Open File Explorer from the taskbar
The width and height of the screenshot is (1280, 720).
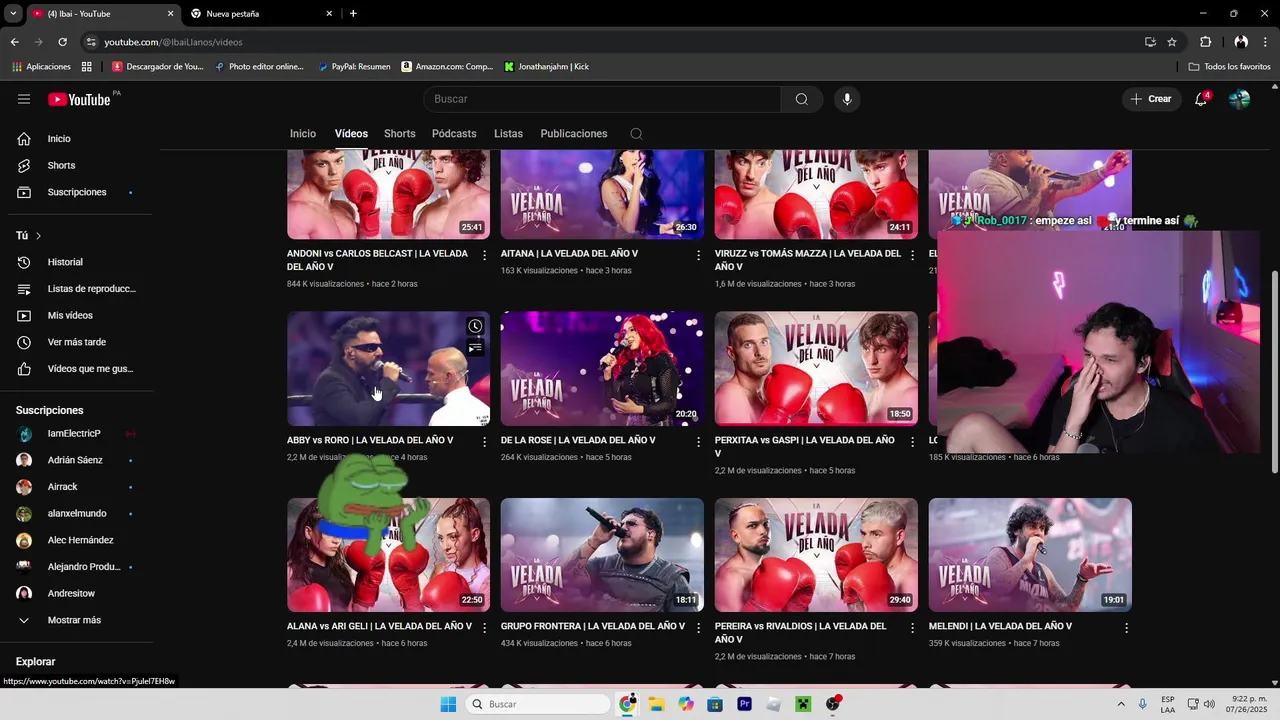tap(656, 704)
